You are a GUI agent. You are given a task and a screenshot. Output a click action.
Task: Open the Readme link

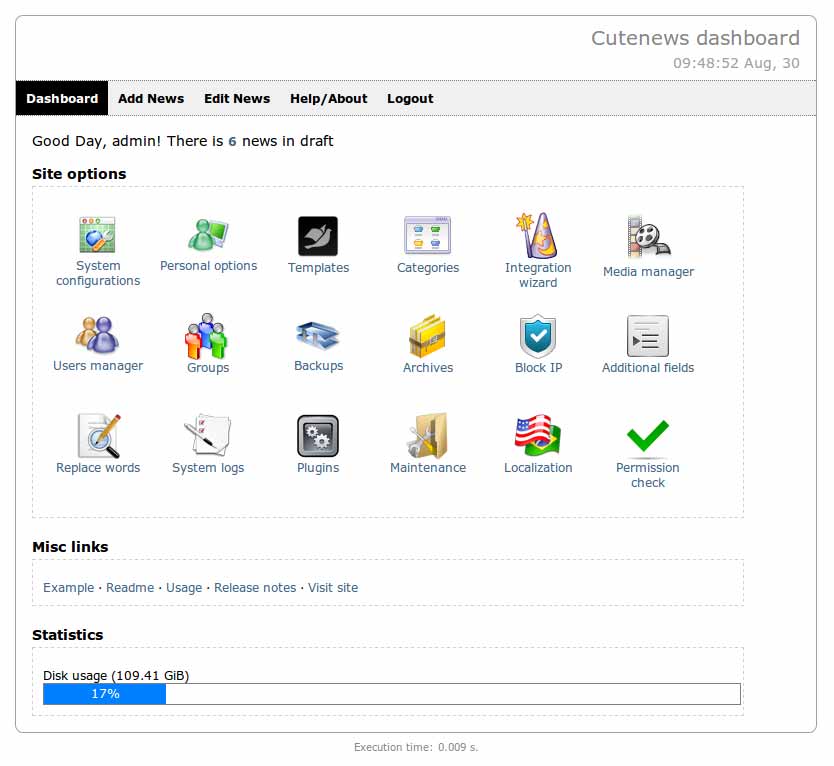tap(130, 588)
